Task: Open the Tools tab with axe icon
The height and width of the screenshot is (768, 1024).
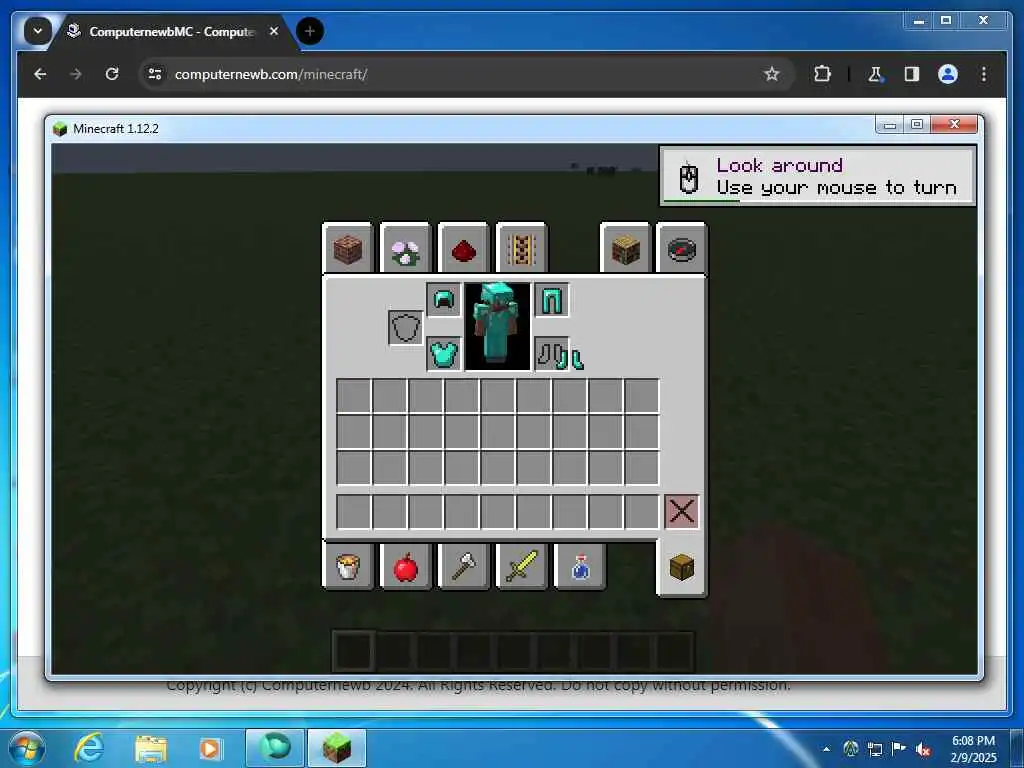Action: tap(463, 566)
